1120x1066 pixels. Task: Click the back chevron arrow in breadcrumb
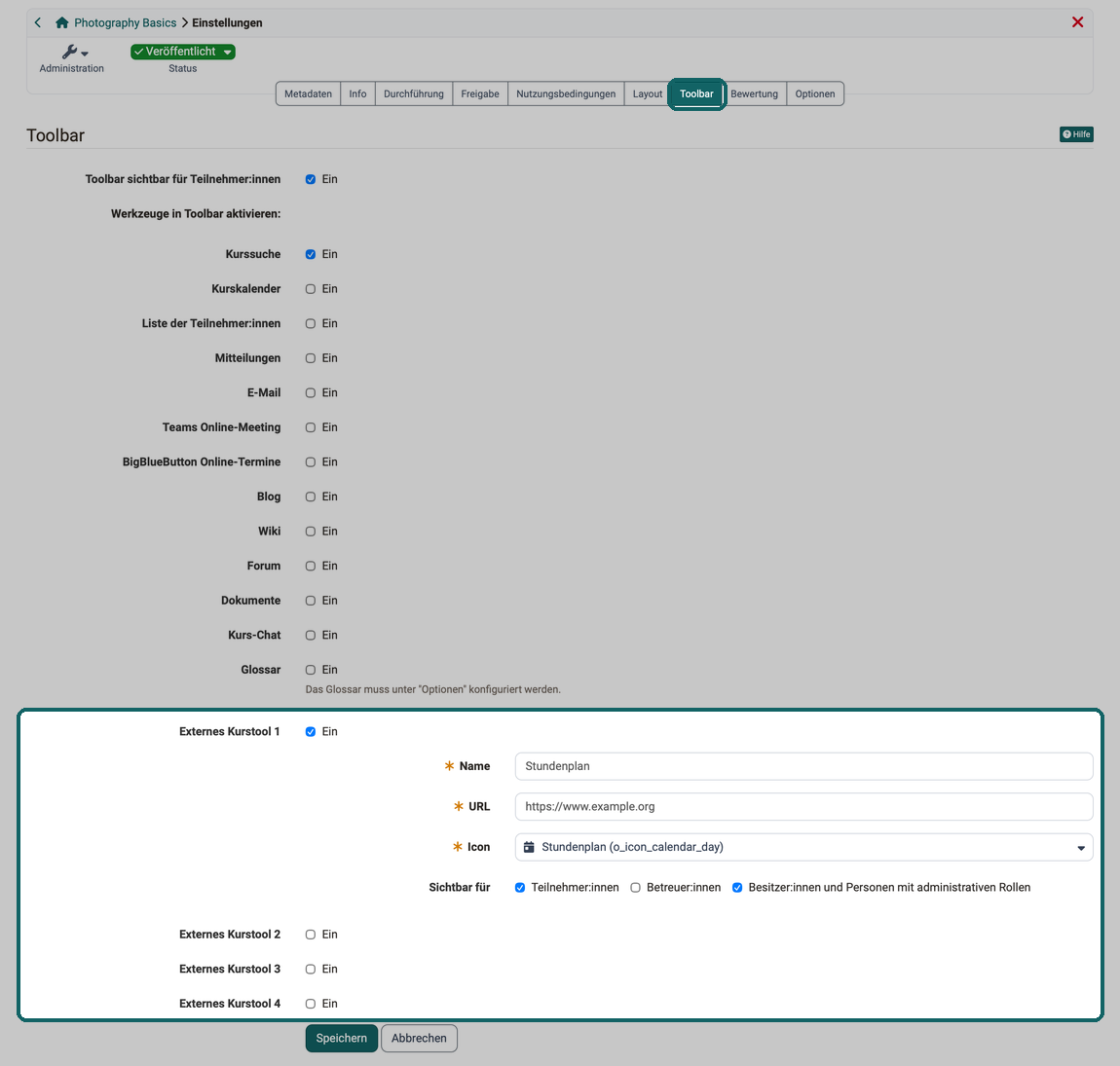38,22
